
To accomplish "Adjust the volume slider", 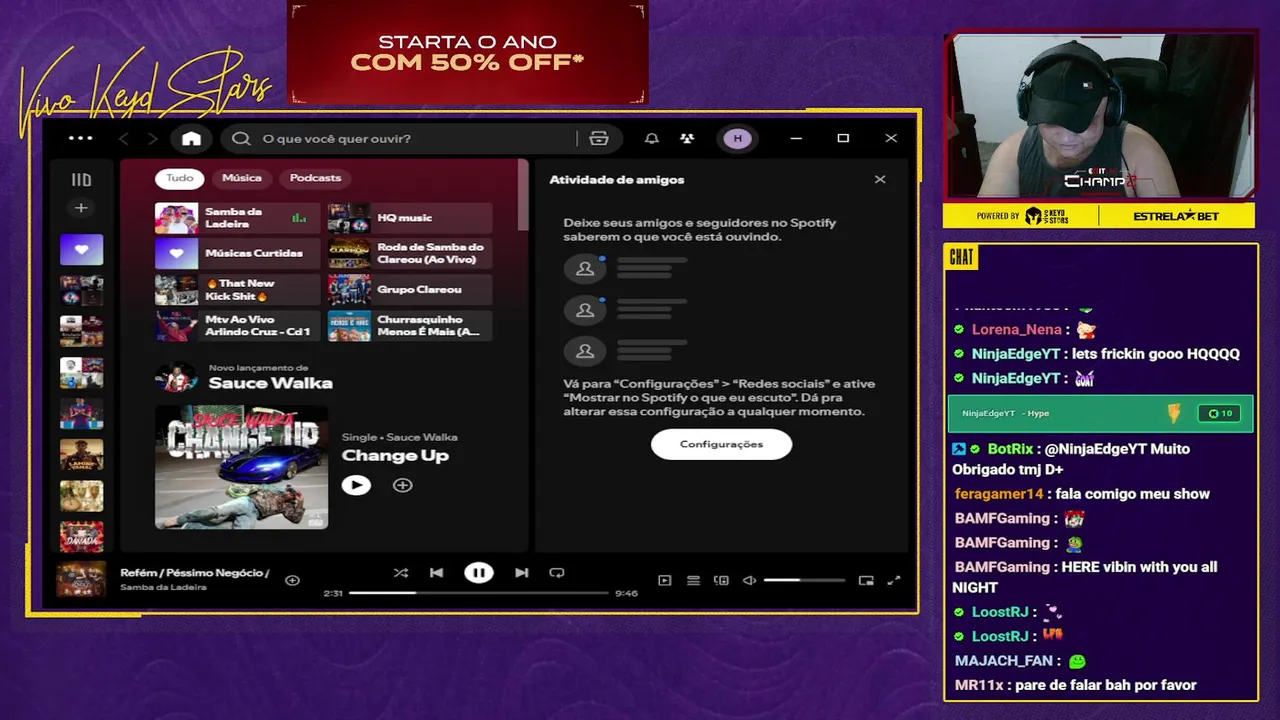I will (x=805, y=580).
